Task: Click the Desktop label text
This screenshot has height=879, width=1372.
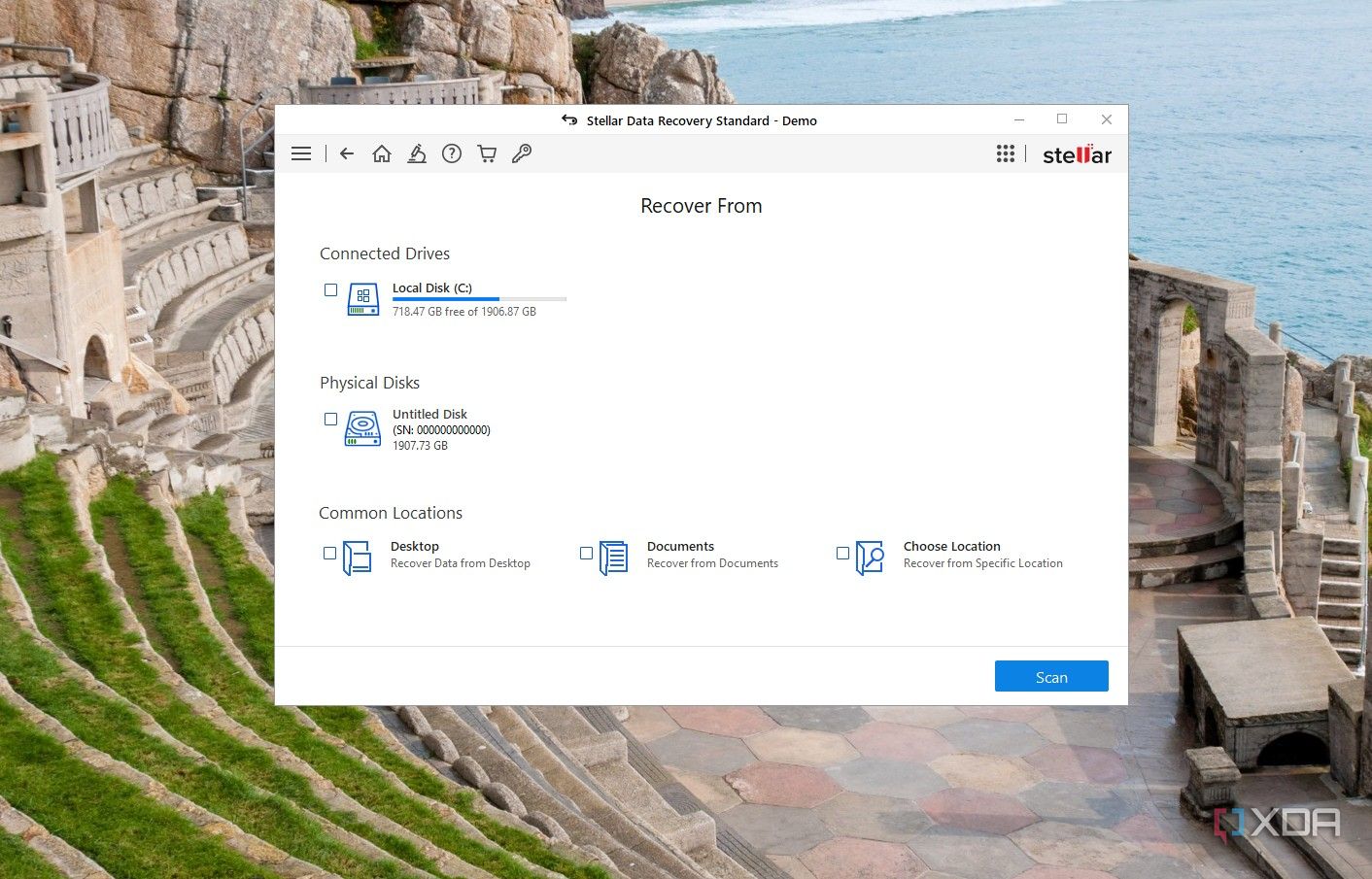Action: click(x=415, y=546)
